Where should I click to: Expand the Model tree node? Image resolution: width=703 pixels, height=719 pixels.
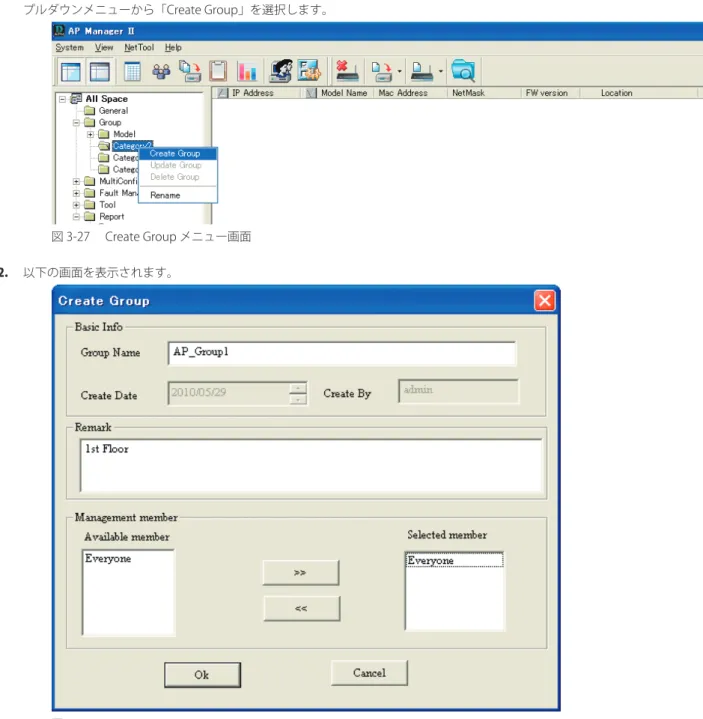coord(90,134)
